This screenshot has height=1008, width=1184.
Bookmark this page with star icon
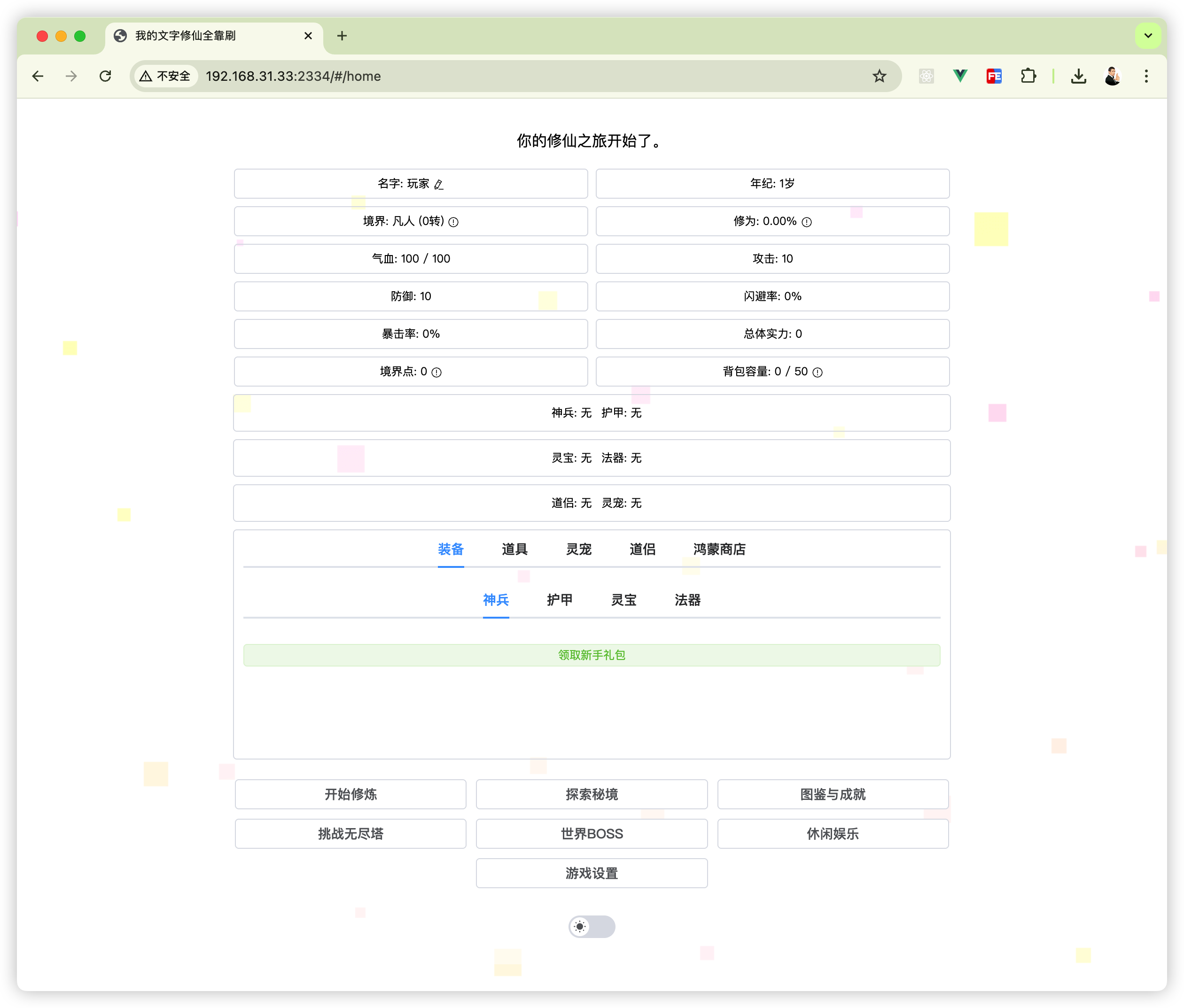tap(879, 76)
